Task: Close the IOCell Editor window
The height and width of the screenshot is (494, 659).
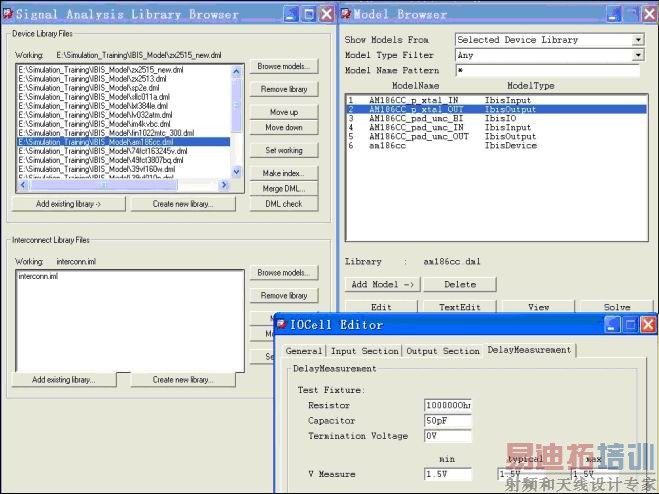Action: point(648,325)
